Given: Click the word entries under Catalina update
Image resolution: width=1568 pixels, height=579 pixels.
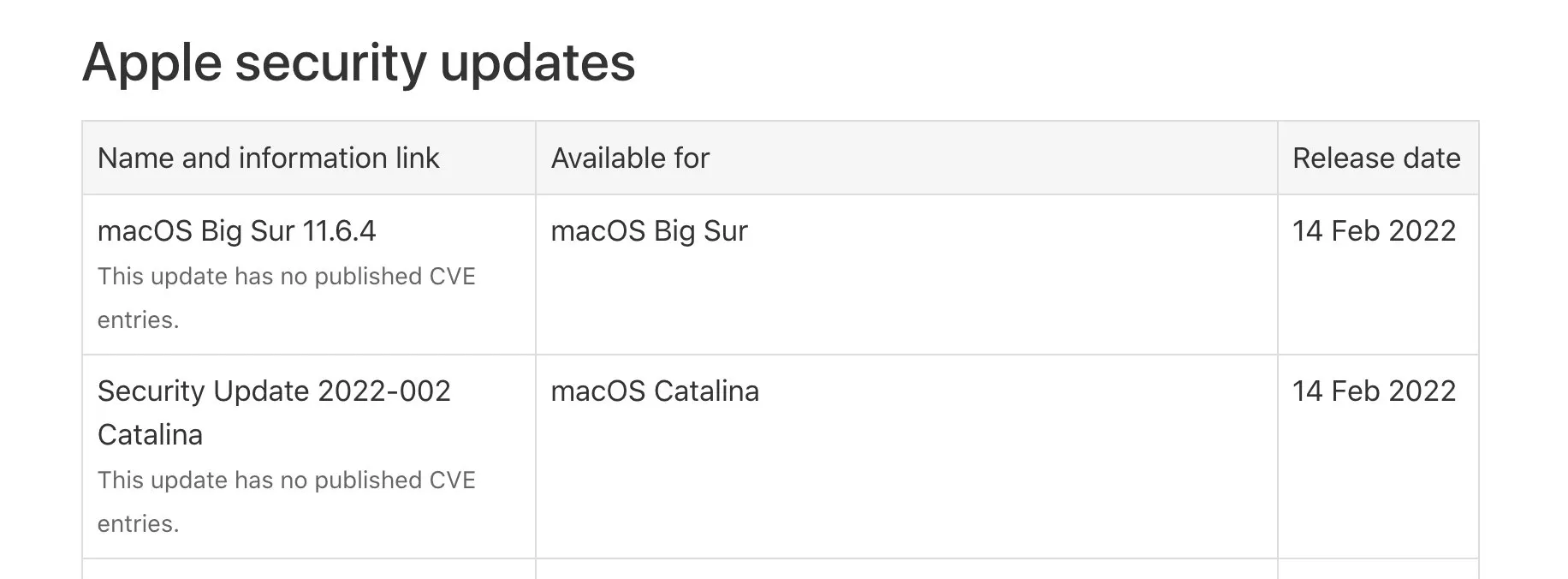Looking at the screenshot, I should point(138,524).
